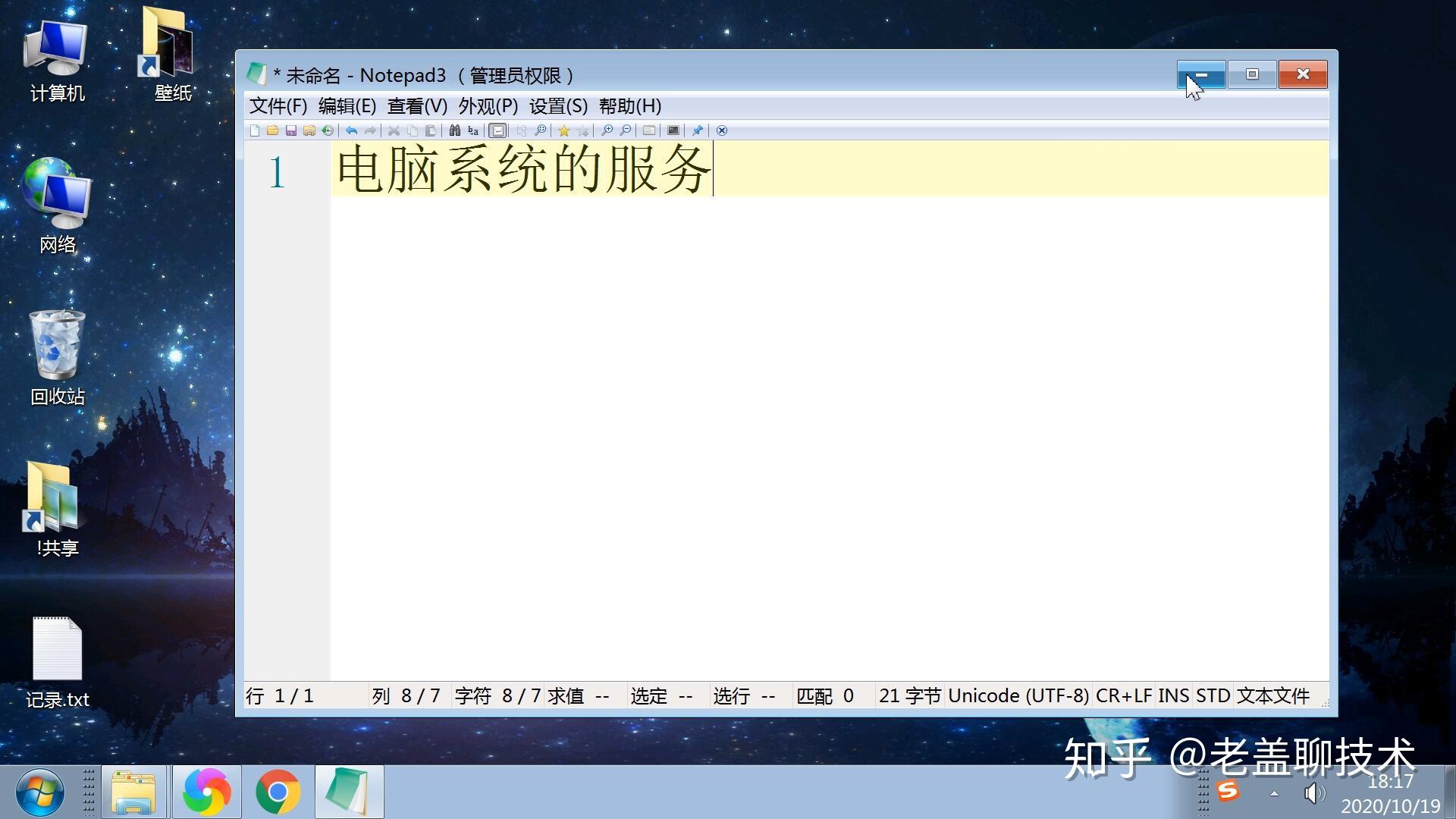Click the Zoom In magnifier icon
This screenshot has width=1456, height=819.
coord(607,130)
